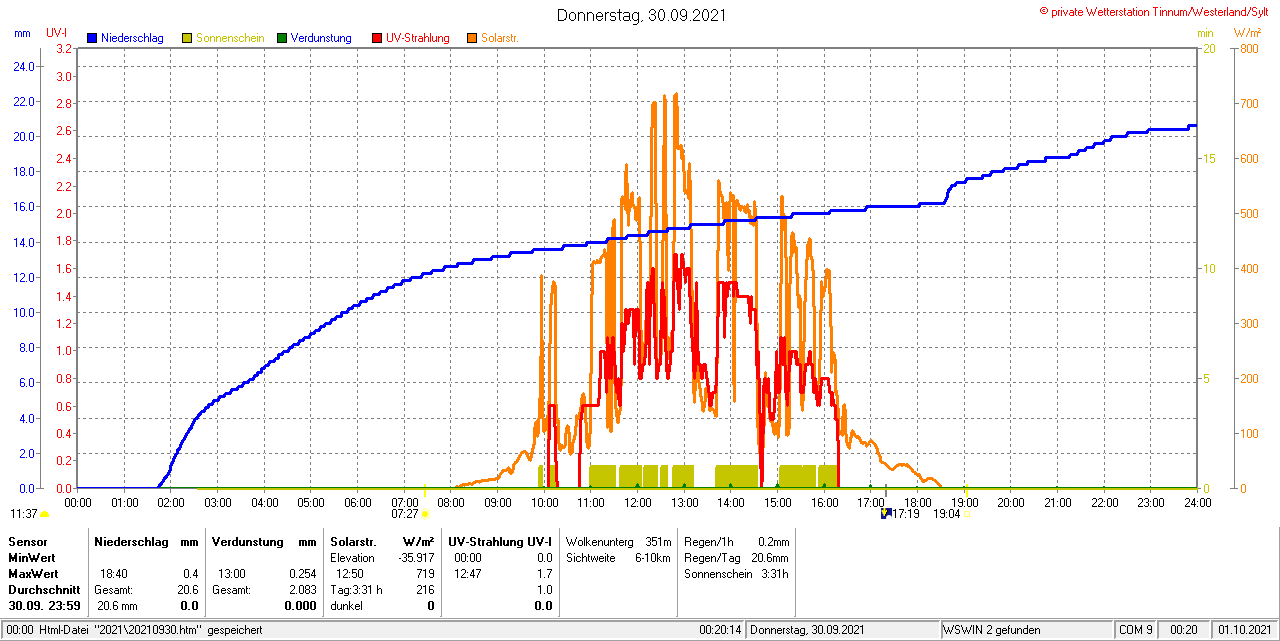The image size is (1280, 641).
Task: Click the Regen/Tag 20.6mm entry
Action: (x=736, y=557)
